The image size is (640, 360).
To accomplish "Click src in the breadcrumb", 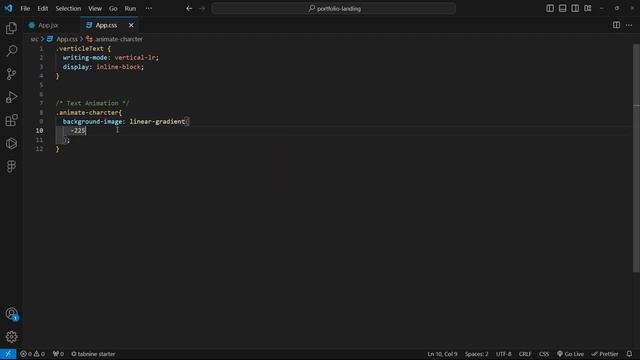I will (34, 39).
